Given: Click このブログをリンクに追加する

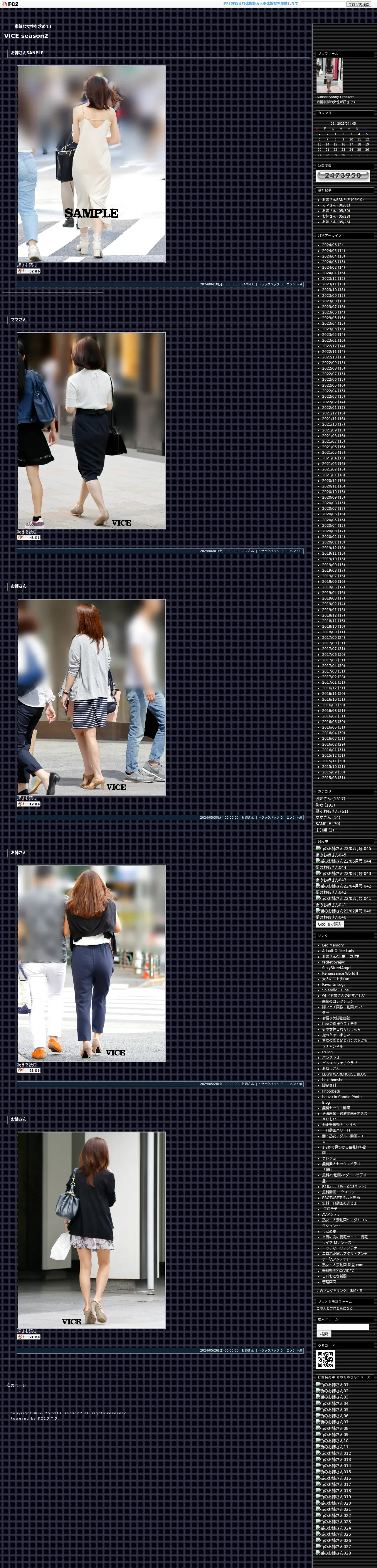Looking at the screenshot, I should [339, 1291].
